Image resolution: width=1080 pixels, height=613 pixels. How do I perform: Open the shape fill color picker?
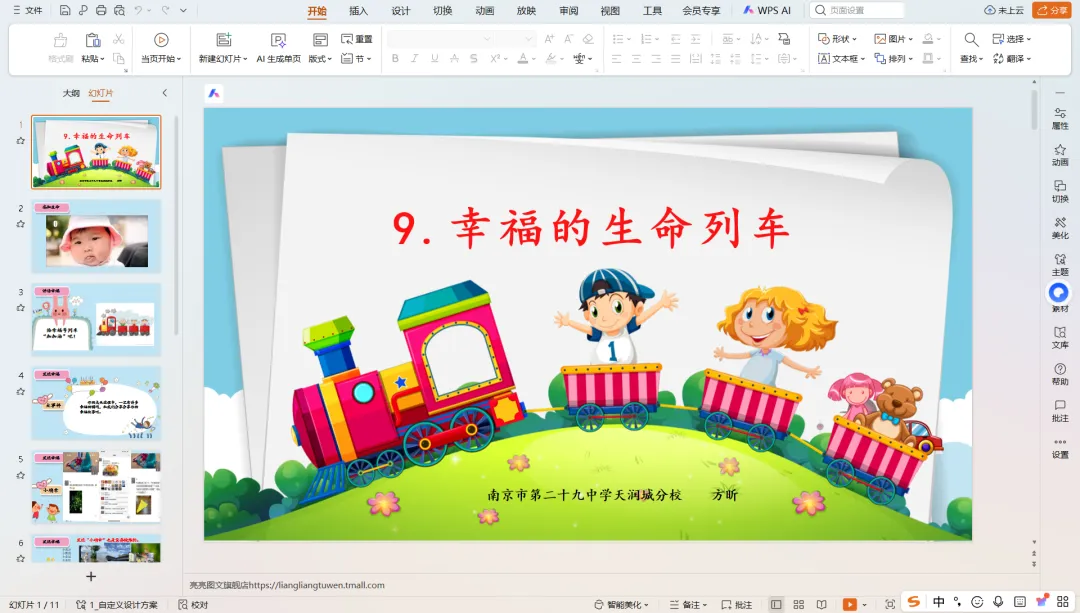click(932, 39)
